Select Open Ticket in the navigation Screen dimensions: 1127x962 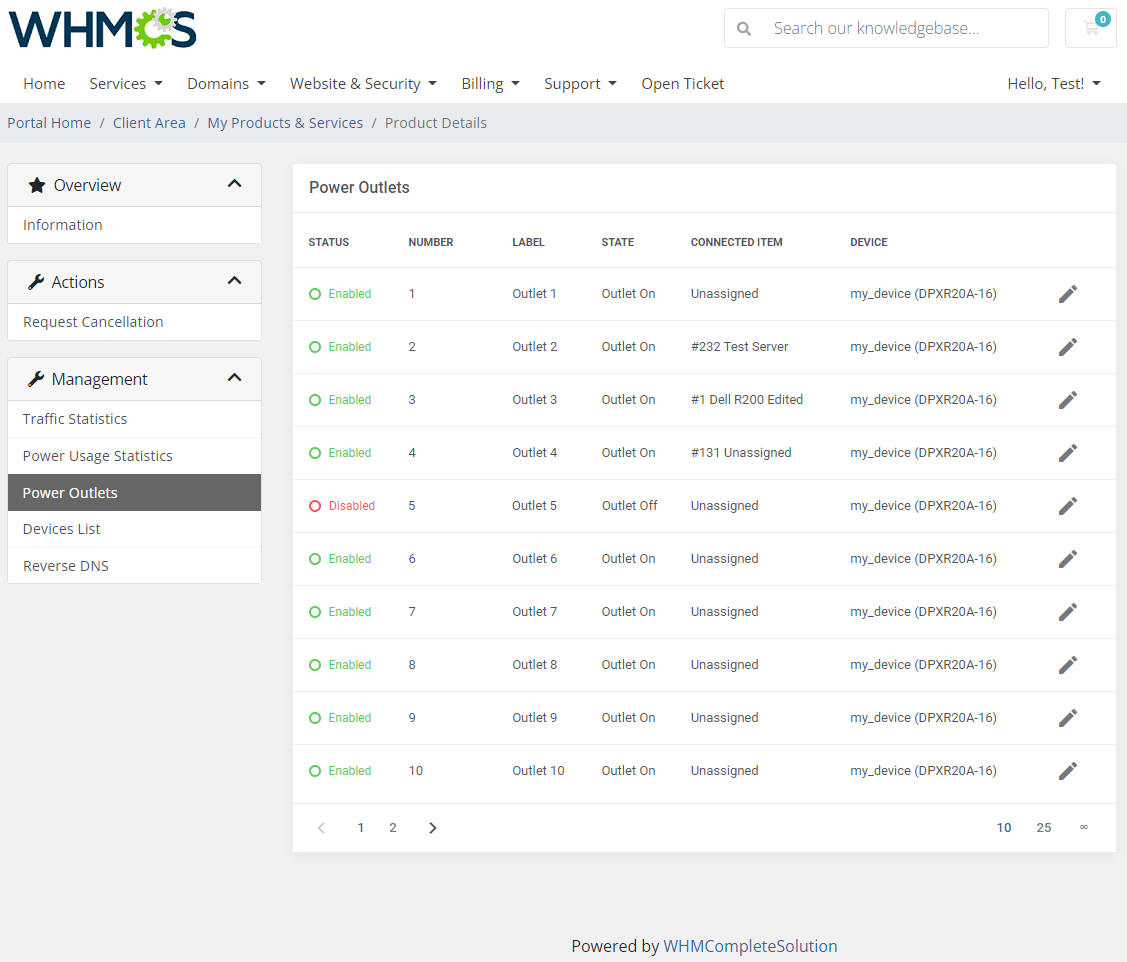point(683,83)
